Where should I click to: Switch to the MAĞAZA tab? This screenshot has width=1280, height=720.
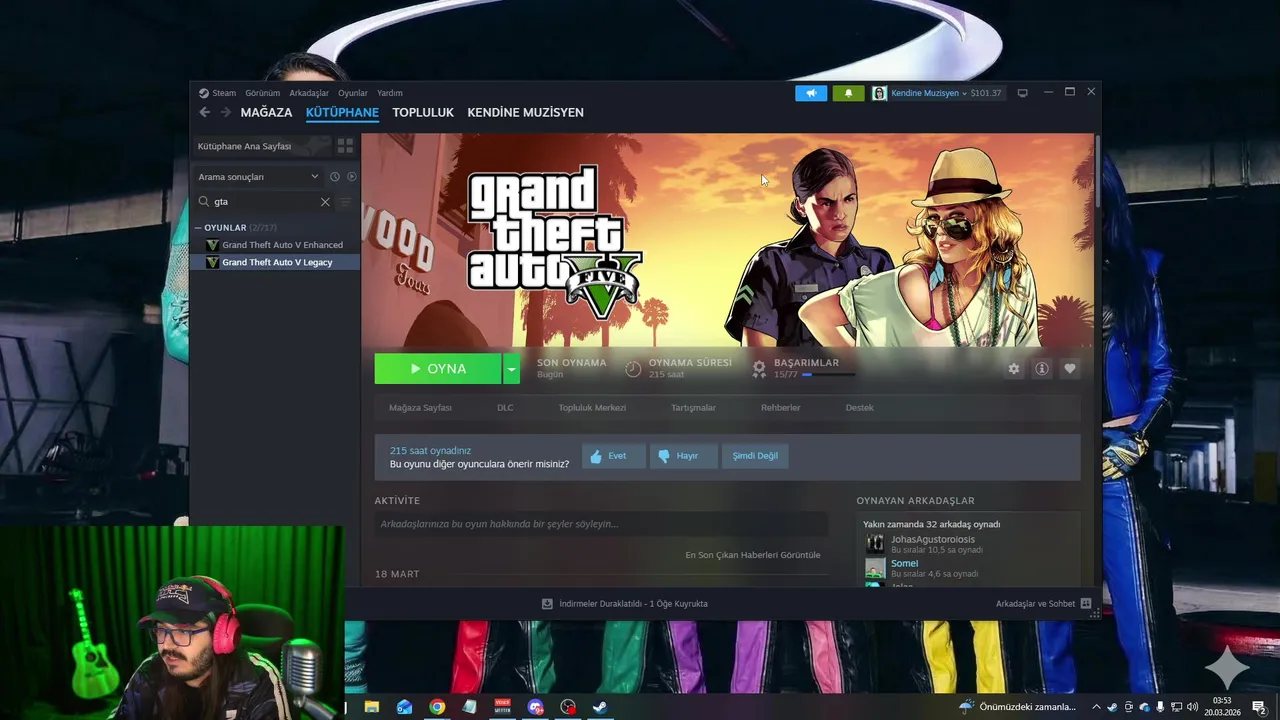(266, 112)
